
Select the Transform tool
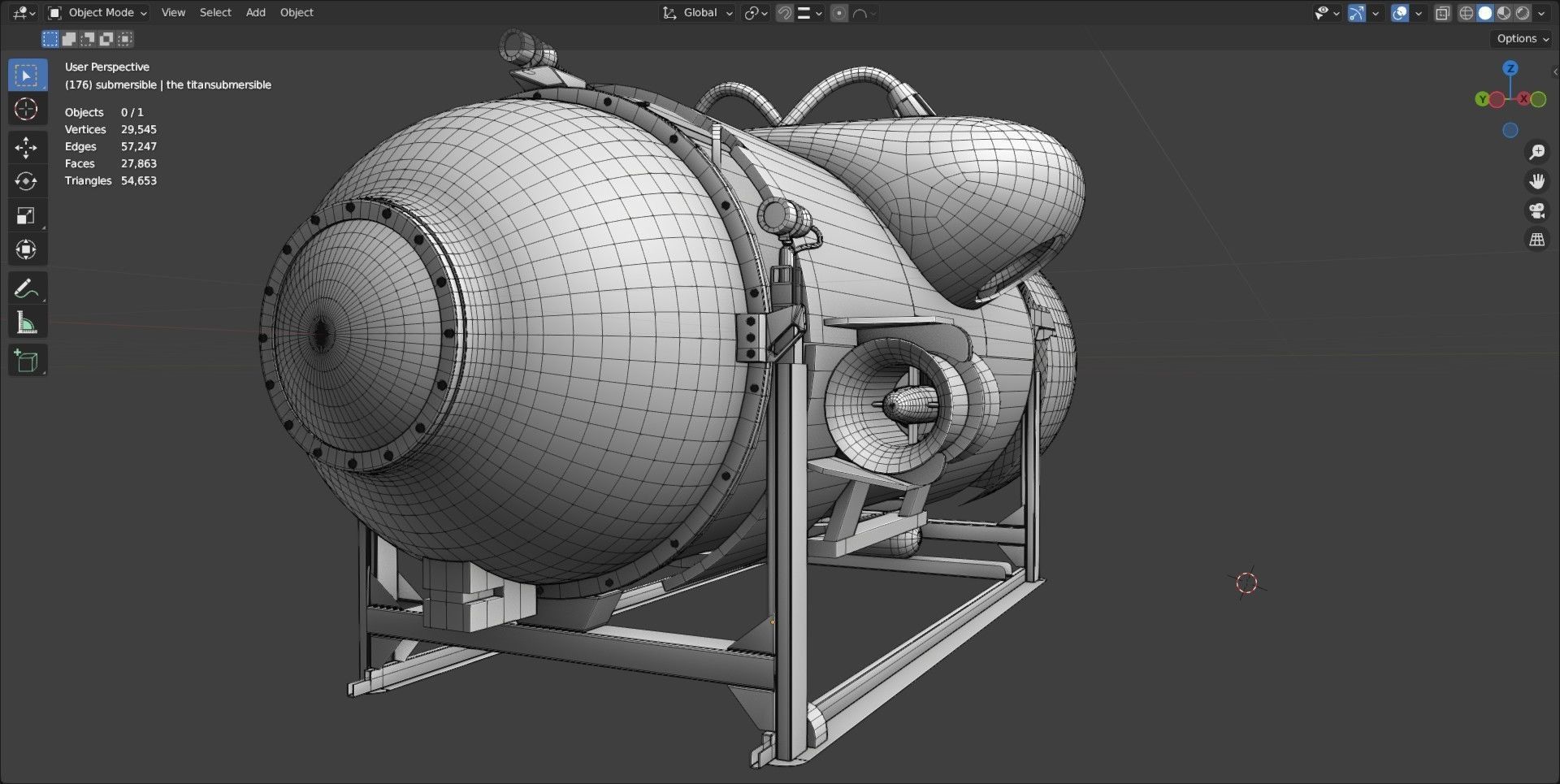tap(27, 249)
